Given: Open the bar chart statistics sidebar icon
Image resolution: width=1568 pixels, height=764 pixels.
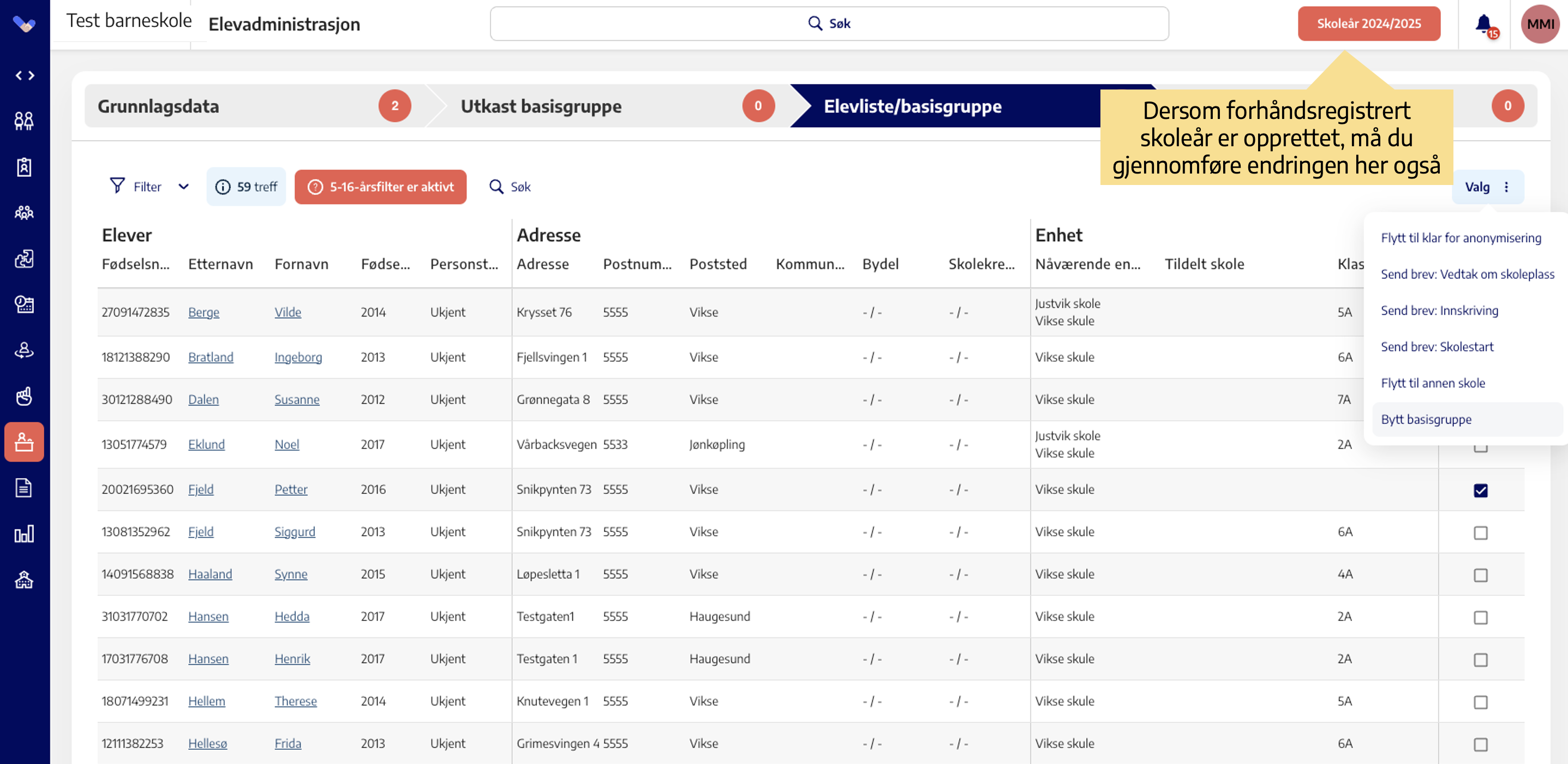Looking at the screenshot, I should [x=25, y=534].
